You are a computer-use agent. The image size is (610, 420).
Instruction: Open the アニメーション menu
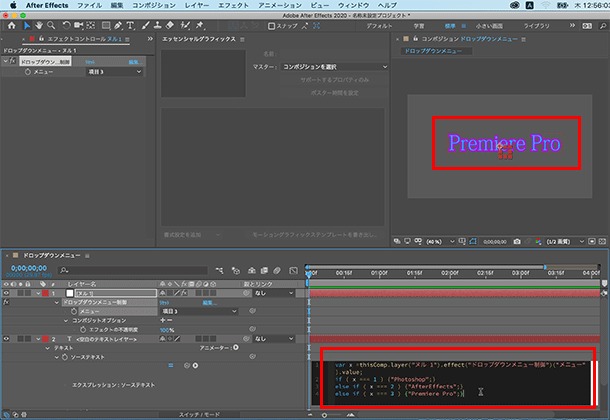point(280,5)
